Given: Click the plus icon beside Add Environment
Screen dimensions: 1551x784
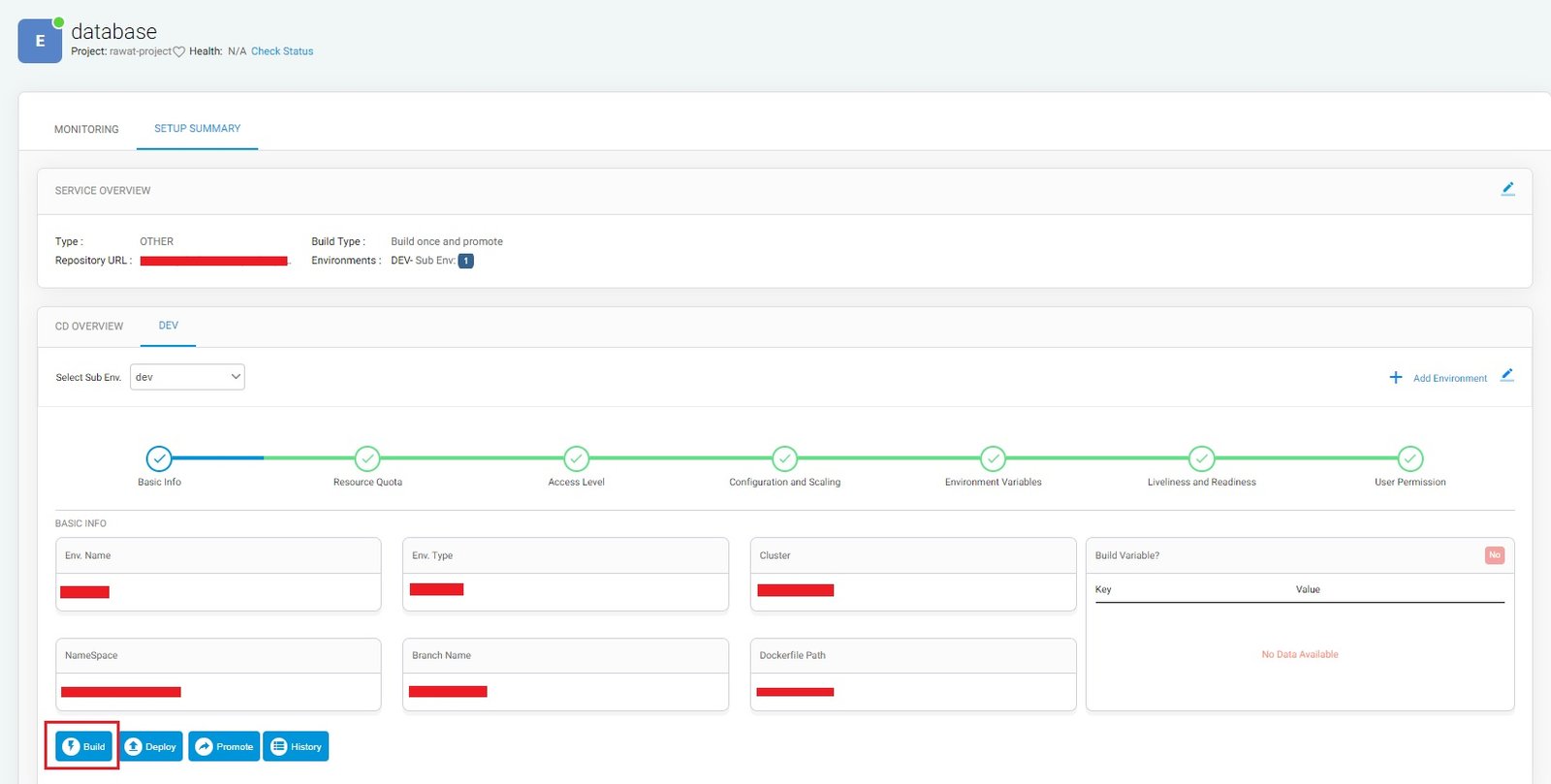Looking at the screenshot, I should coord(1395,378).
